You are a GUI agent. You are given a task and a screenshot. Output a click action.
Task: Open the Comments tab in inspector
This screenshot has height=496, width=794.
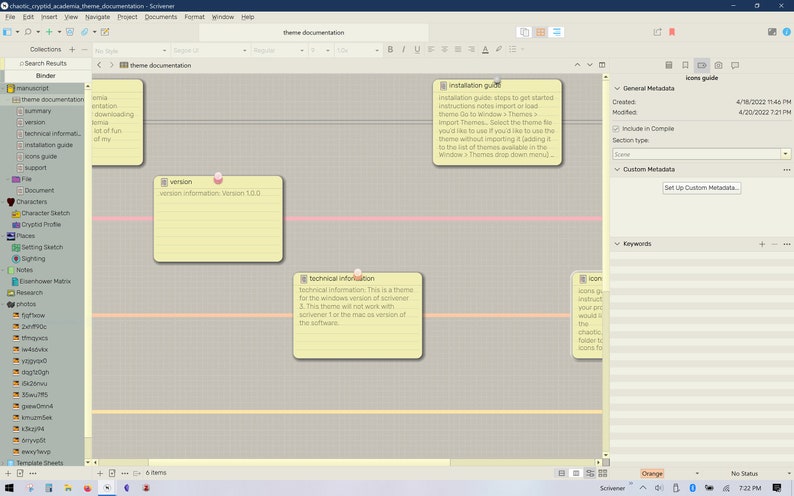click(x=735, y=65)
